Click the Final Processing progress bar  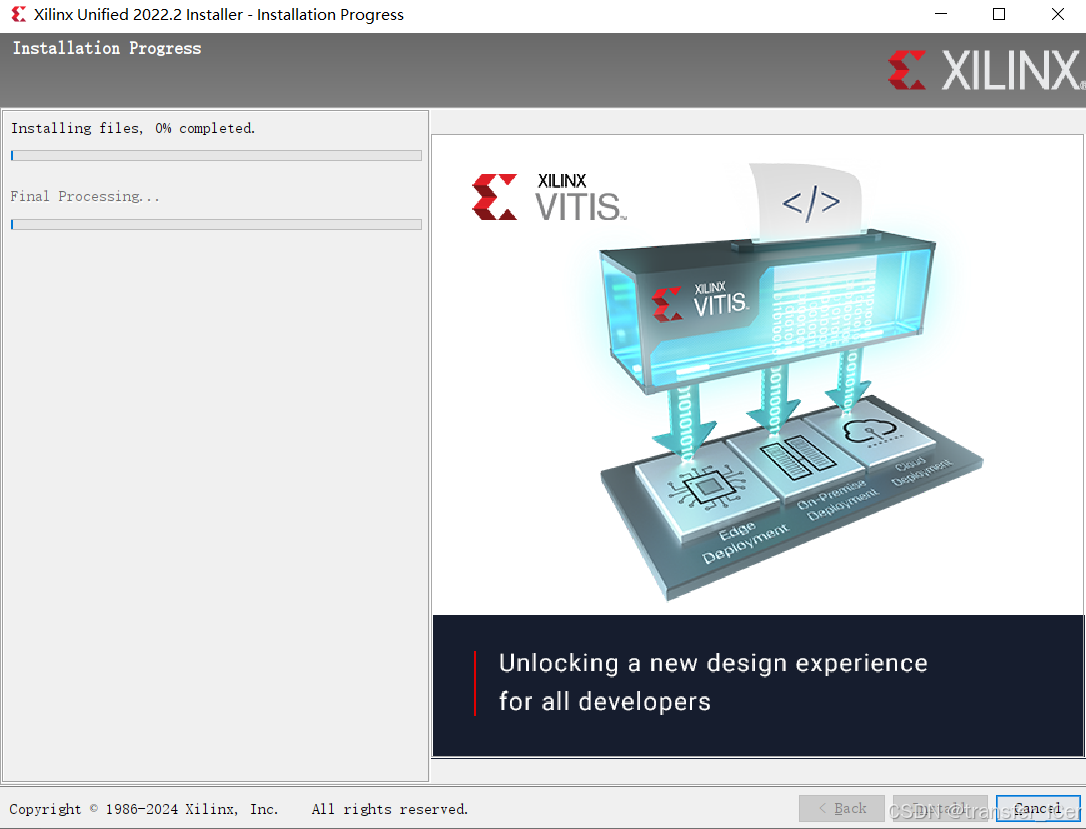(216, 224)
